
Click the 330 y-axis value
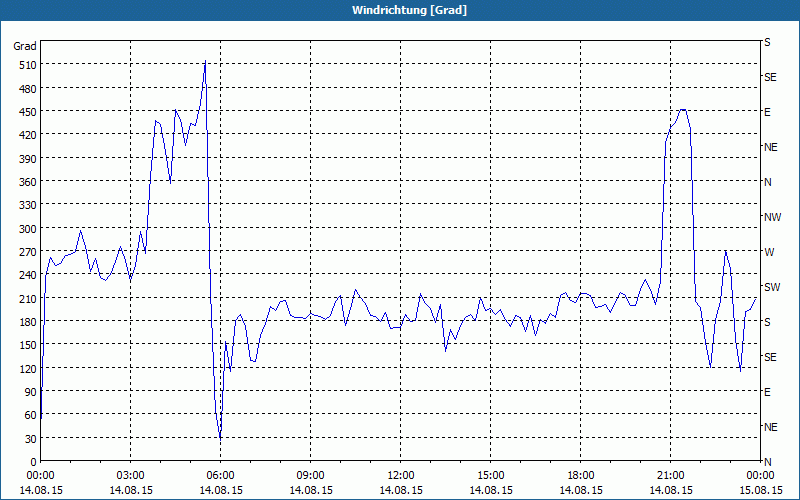point(28,205)
